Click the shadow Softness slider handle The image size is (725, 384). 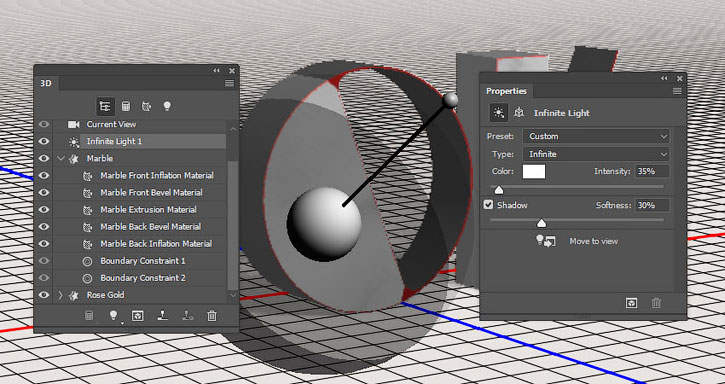[541, 223]
